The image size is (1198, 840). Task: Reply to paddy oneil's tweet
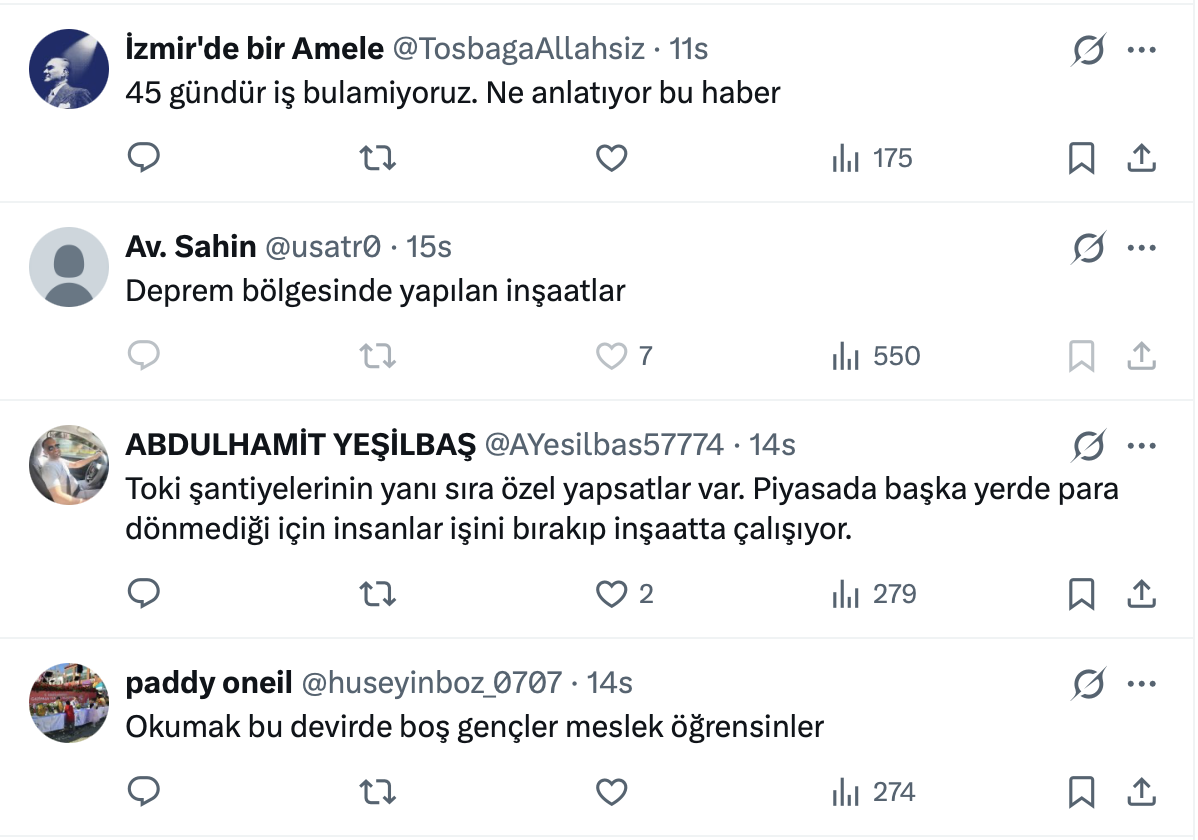[144, 792]
